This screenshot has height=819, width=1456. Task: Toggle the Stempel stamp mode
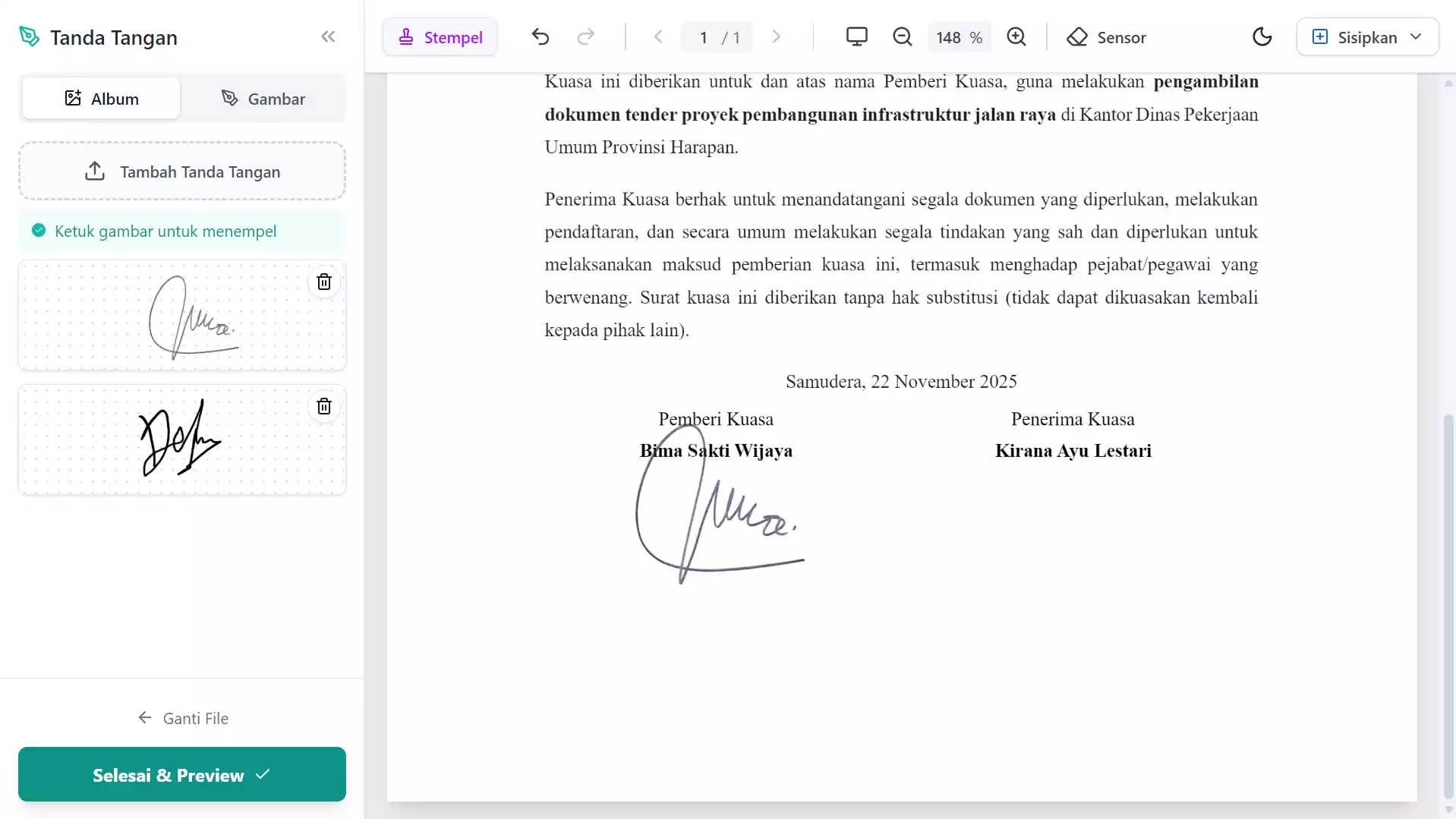(440, 37)
